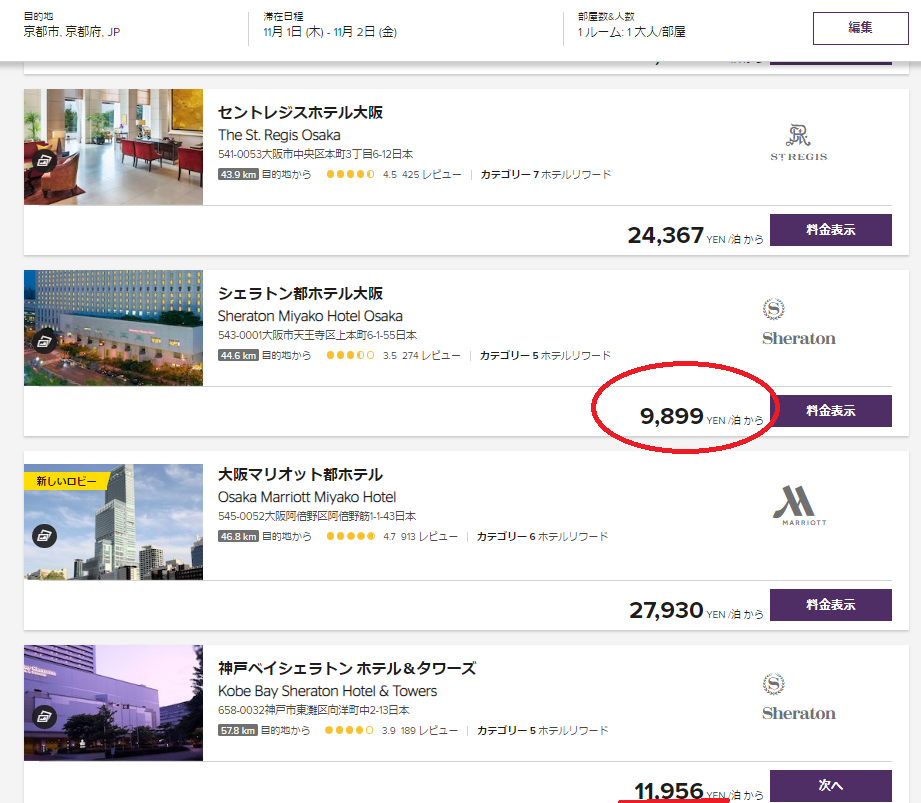Open セントレジスホテル大阪 hotel title

300,112
